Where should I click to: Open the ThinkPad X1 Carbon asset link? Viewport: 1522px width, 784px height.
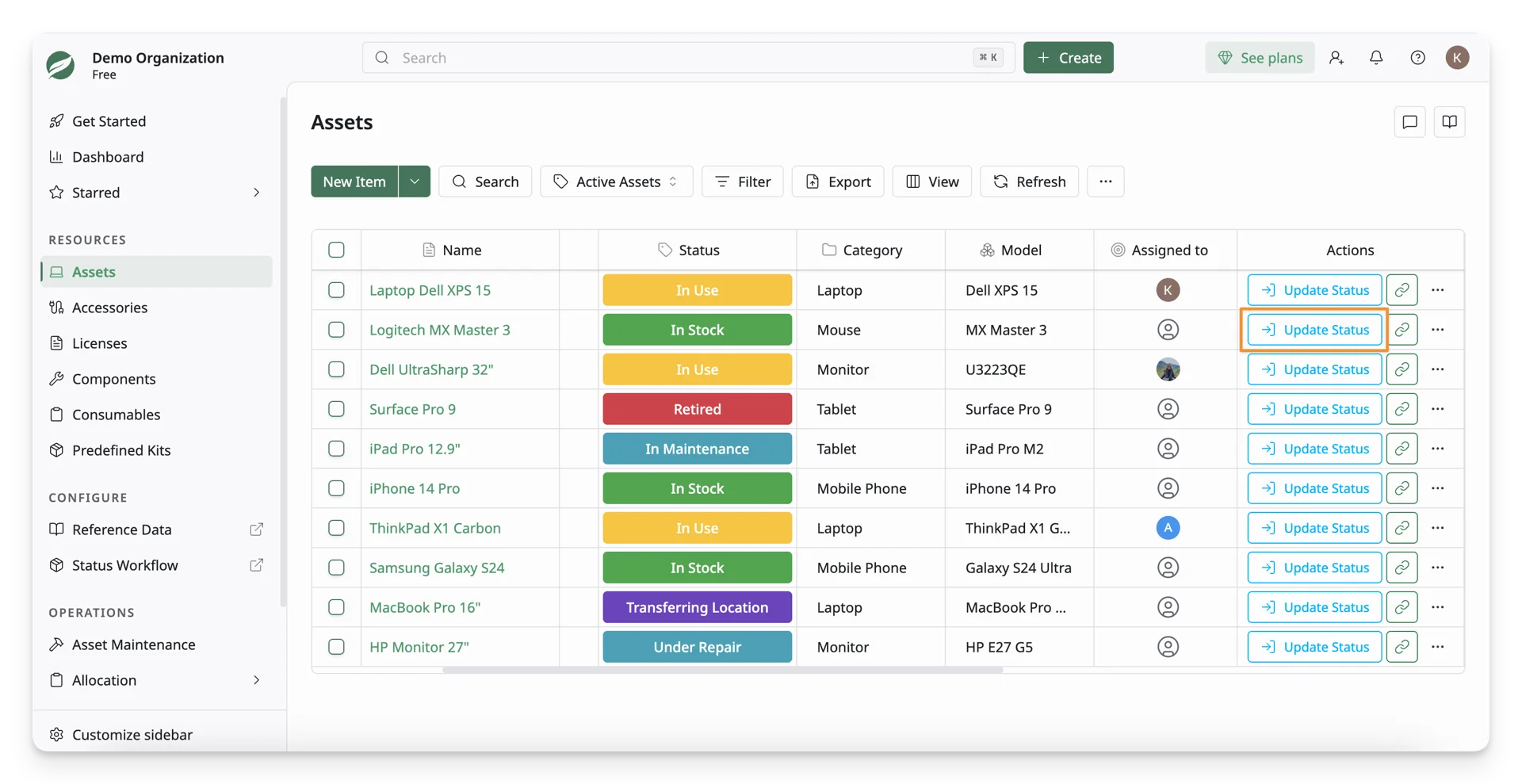click(434, 527)
